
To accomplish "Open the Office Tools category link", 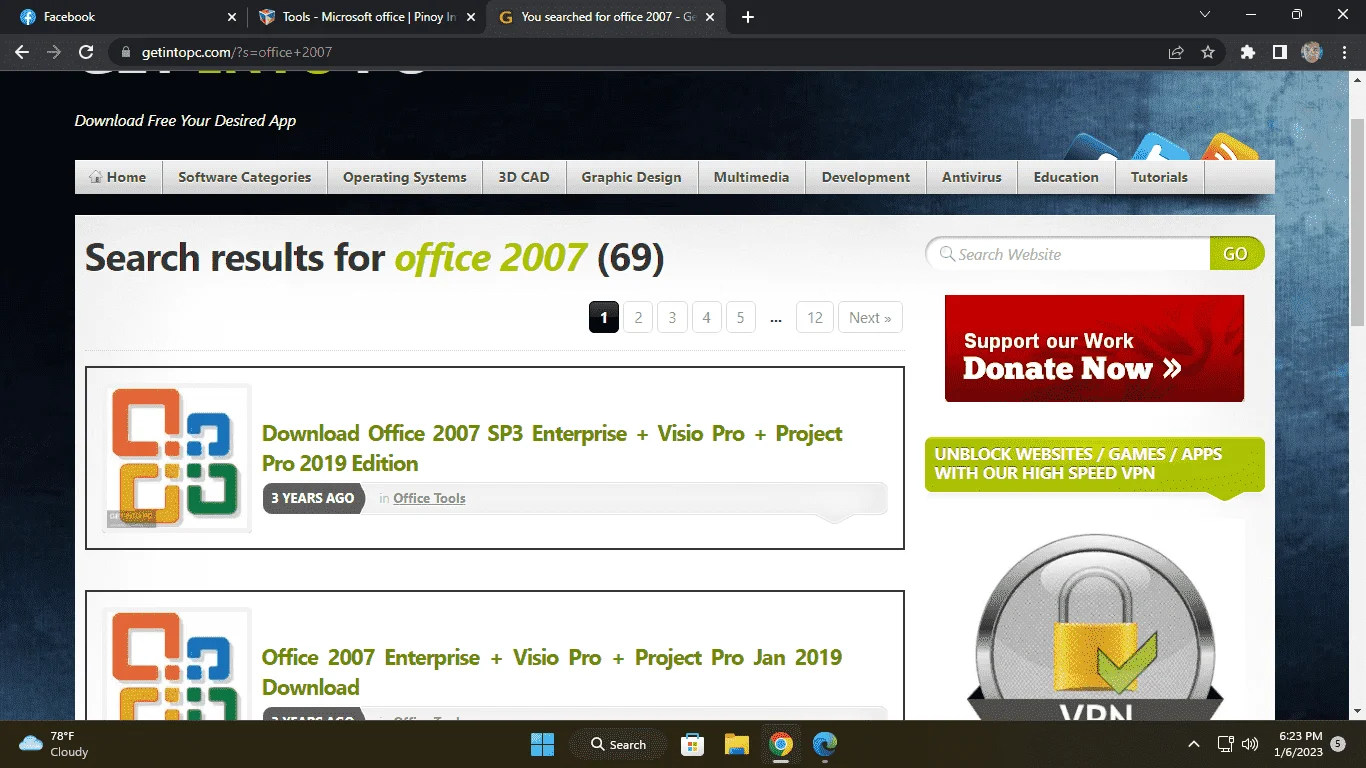I will 429,498.
